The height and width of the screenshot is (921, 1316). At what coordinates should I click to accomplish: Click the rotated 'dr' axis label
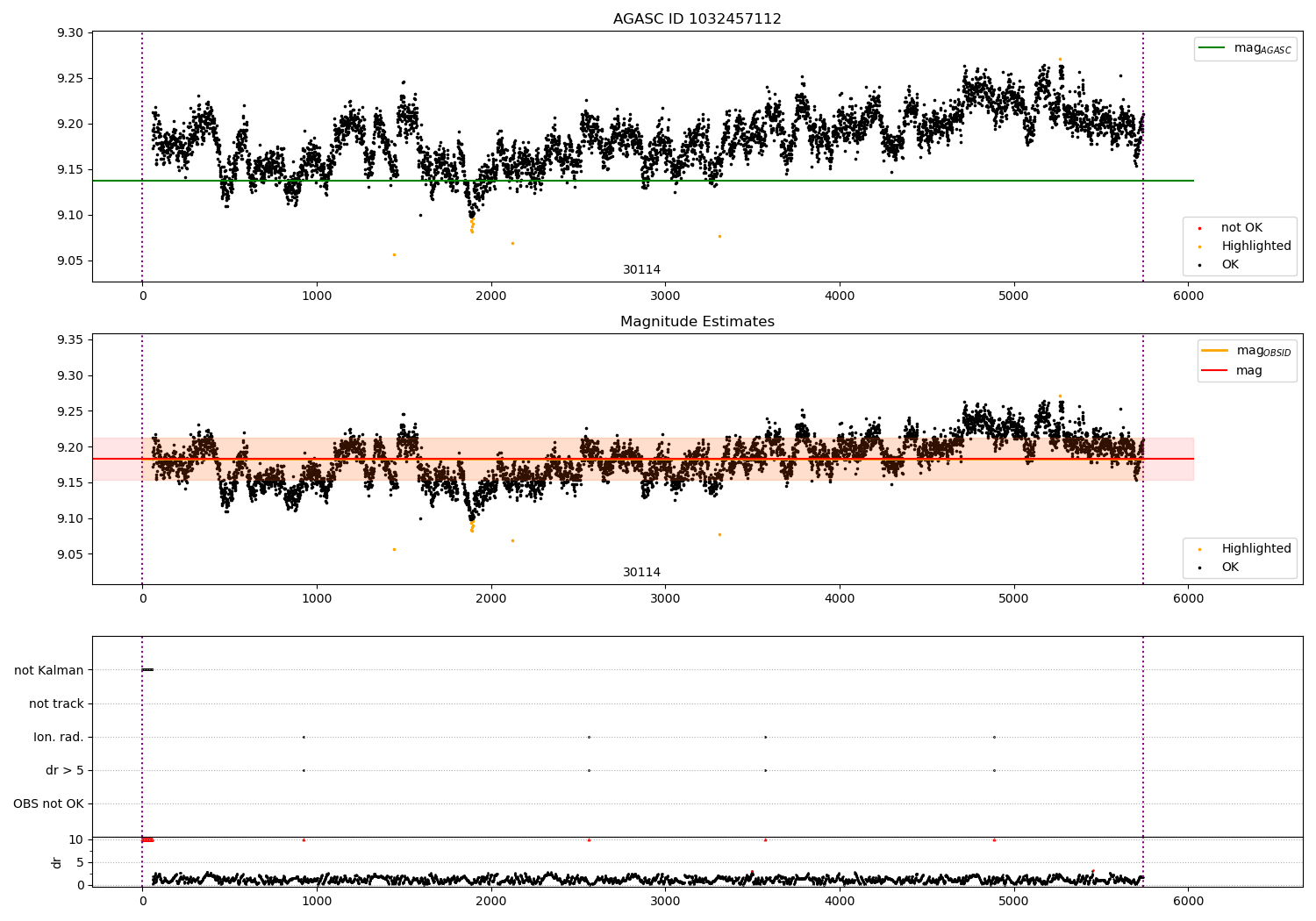(x=57, y=862)
